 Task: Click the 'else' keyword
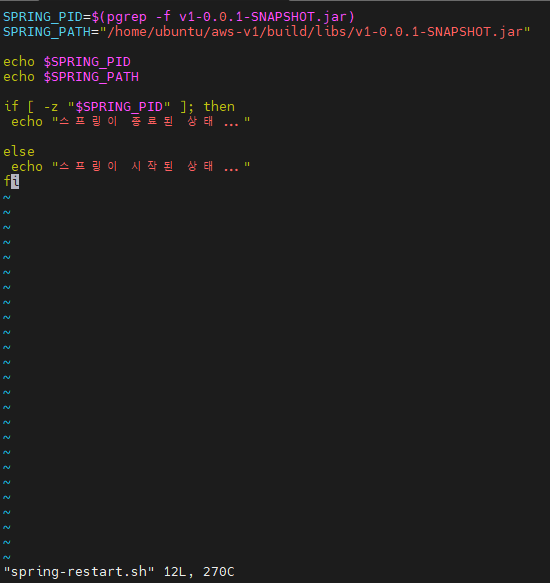click(19, 152)
